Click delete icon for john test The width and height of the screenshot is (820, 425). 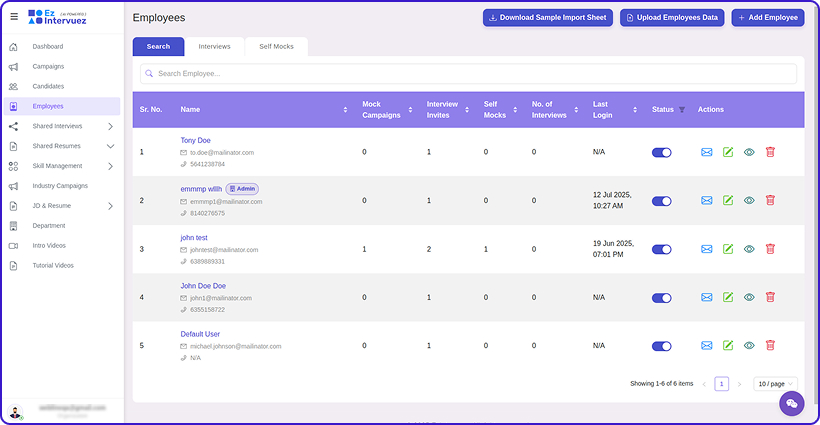click(770, 249)
